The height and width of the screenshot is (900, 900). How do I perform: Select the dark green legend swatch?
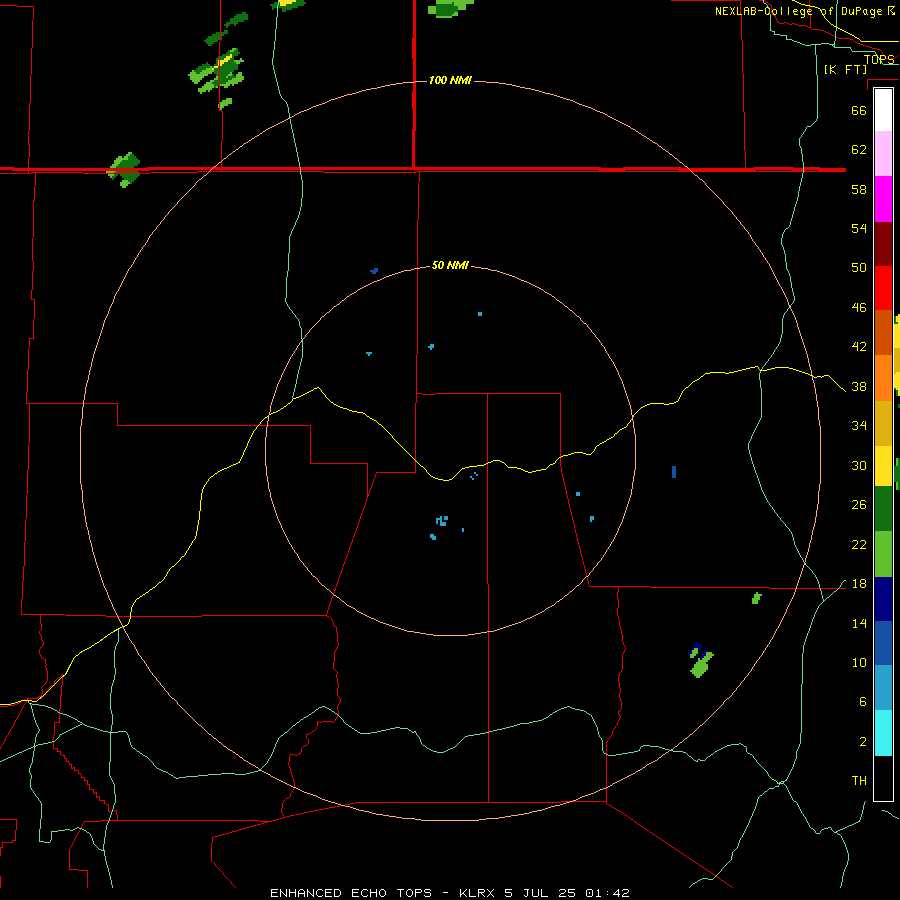pos(883,509)
